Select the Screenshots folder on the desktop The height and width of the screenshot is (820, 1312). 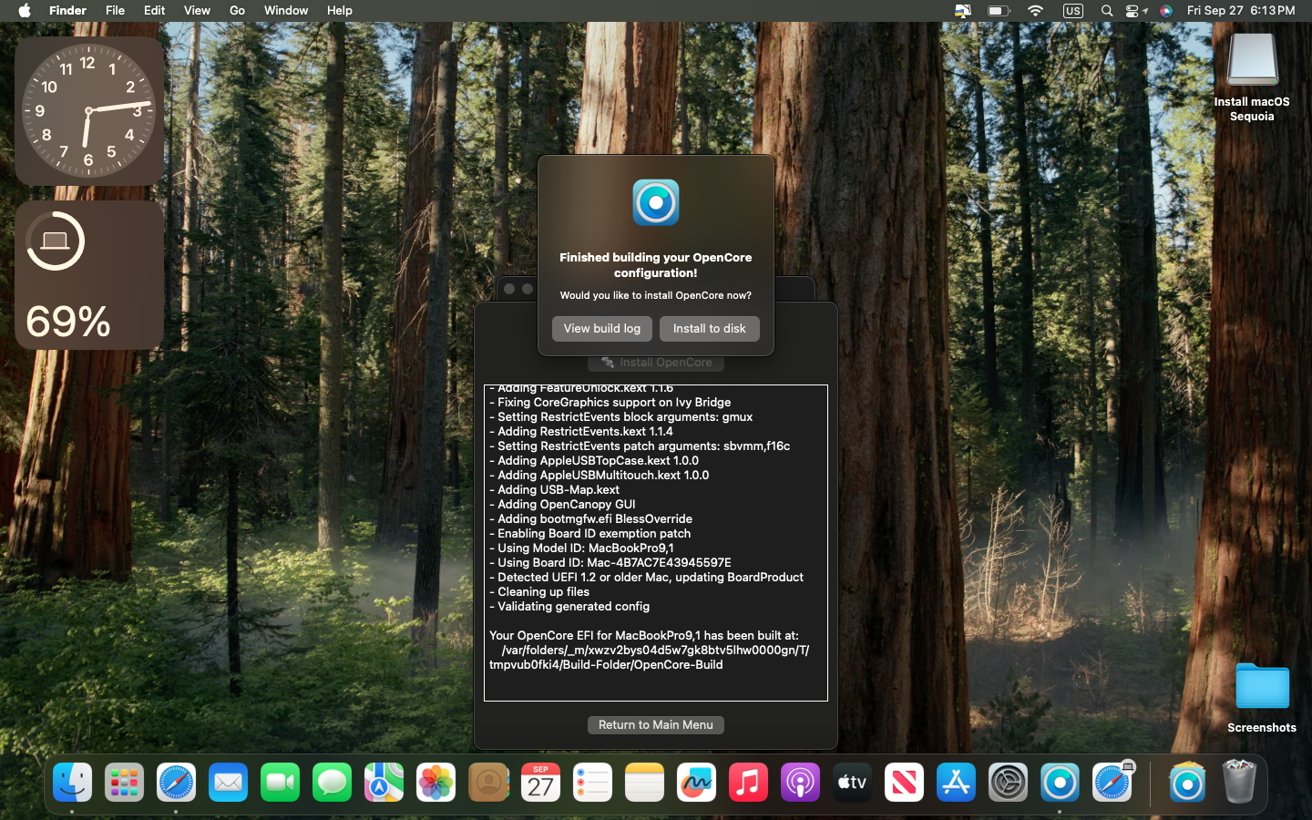1262,698
